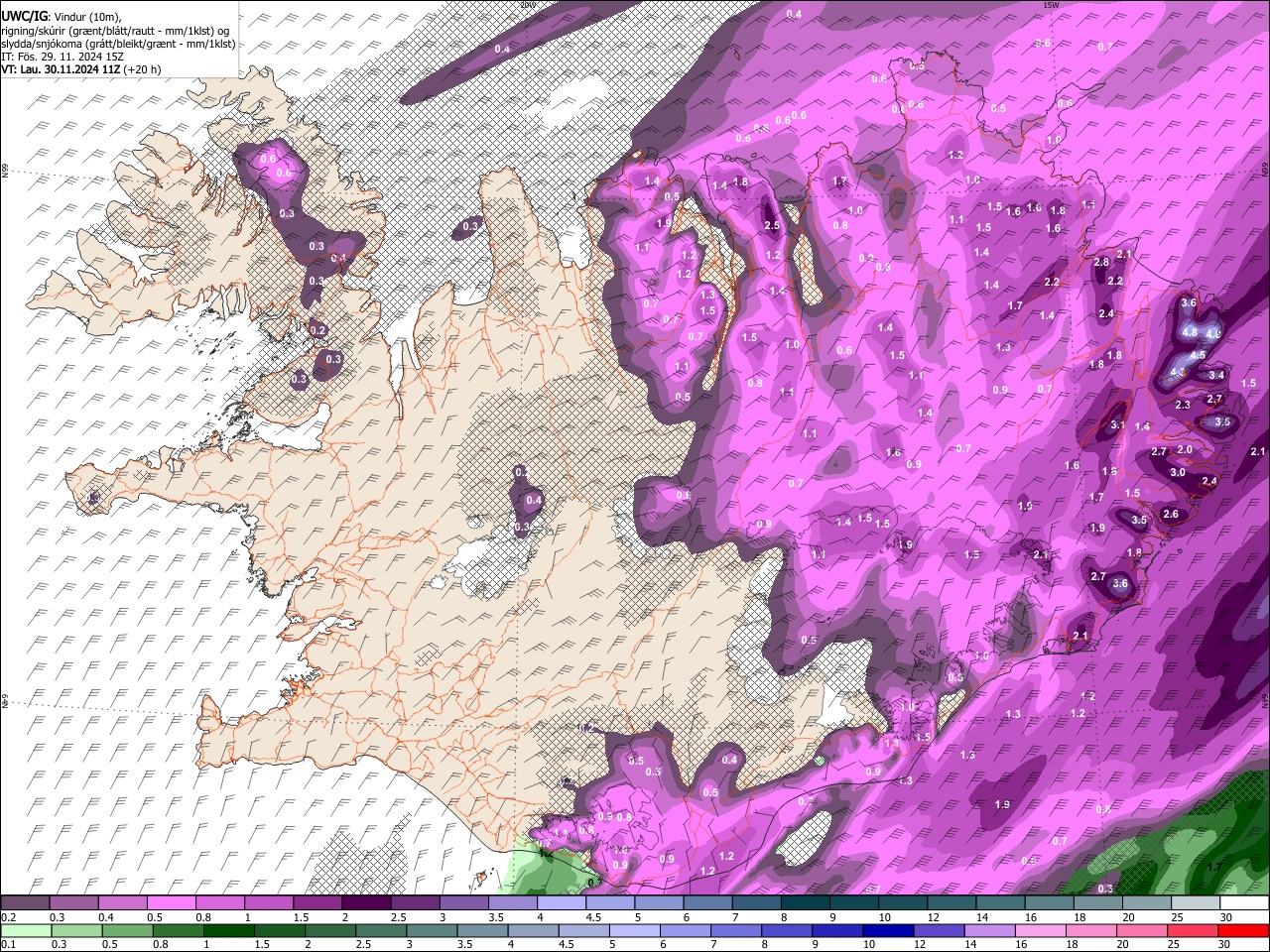The width and height of the screenshot is (1270, 952).
Task: Click the 2.6 precipitation value in the southeast
Action: (1171, 514)
